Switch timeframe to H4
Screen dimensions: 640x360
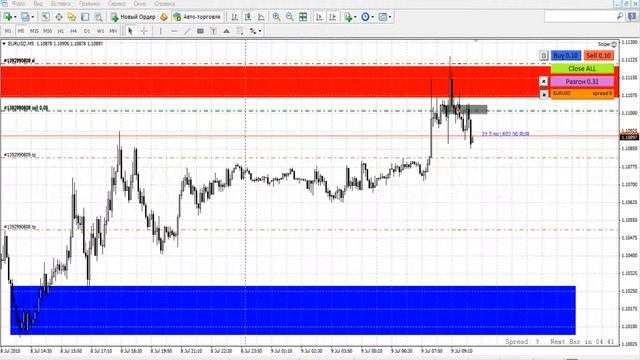pyautogui.click(x=73, y=31)
